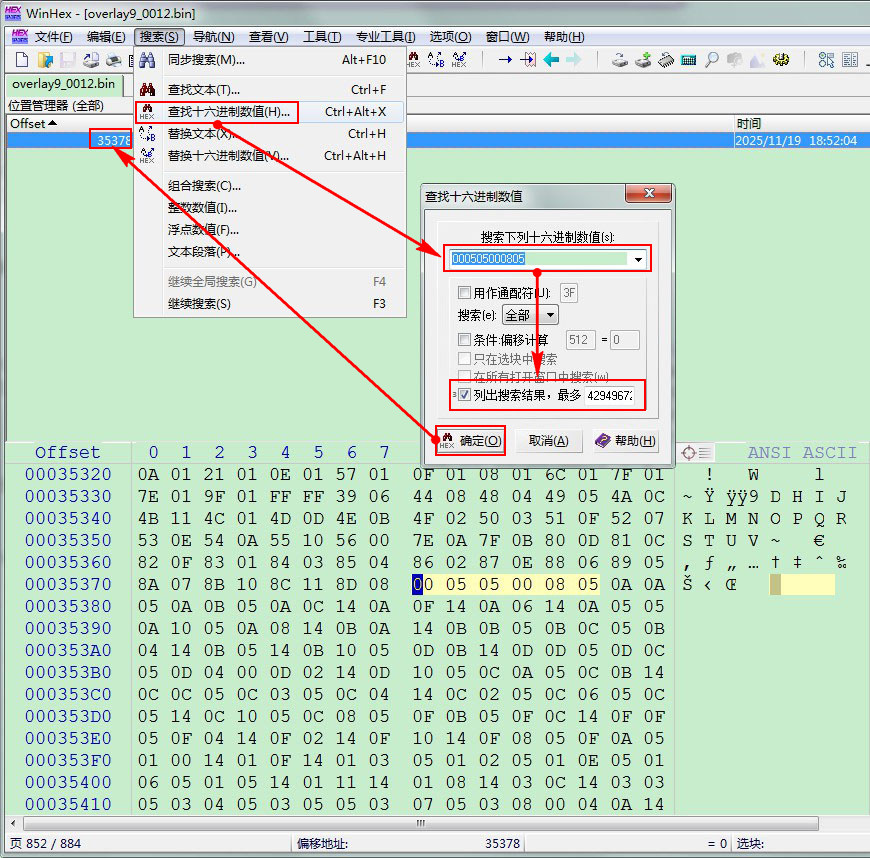Open the 工具(T) menu
Viewport: 870px width, 858px height.
(322, 37)
